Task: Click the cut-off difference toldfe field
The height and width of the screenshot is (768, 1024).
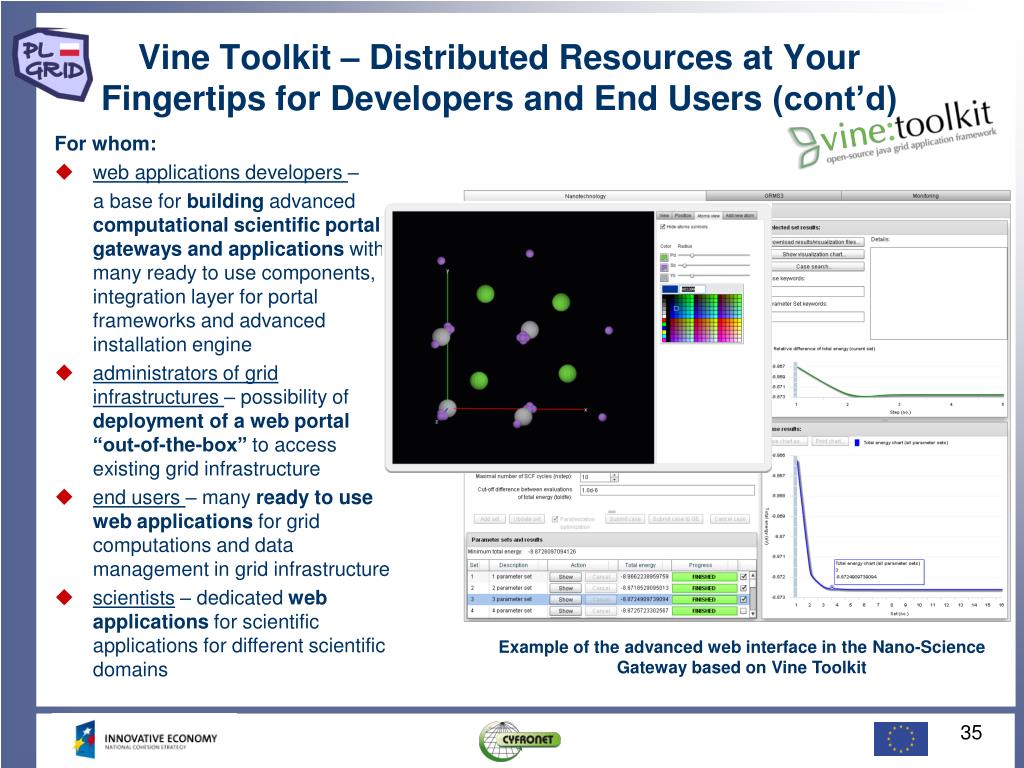Action: pos(667,490)
